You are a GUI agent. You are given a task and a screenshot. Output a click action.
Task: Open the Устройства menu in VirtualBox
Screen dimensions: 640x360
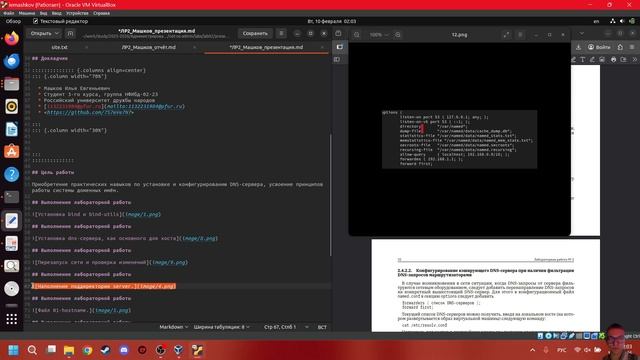[77, 13]
